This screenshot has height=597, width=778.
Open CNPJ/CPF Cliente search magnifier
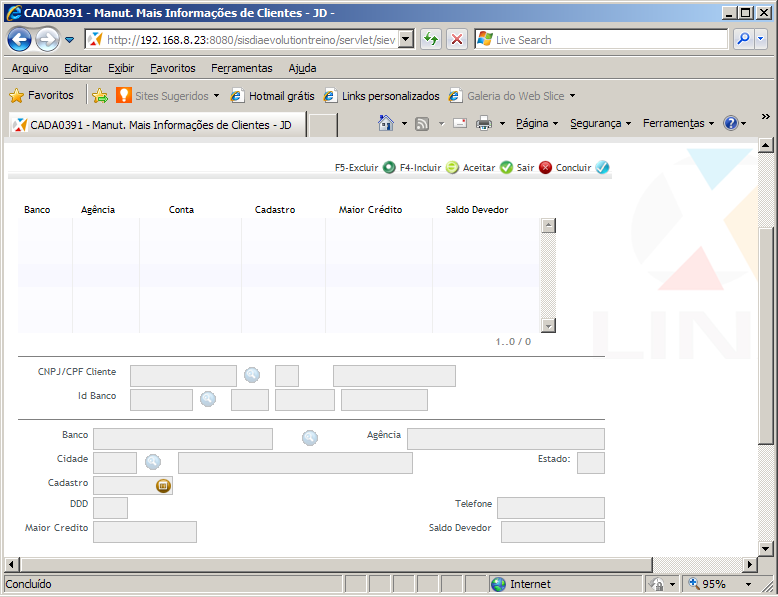click(x=252, y=375)
